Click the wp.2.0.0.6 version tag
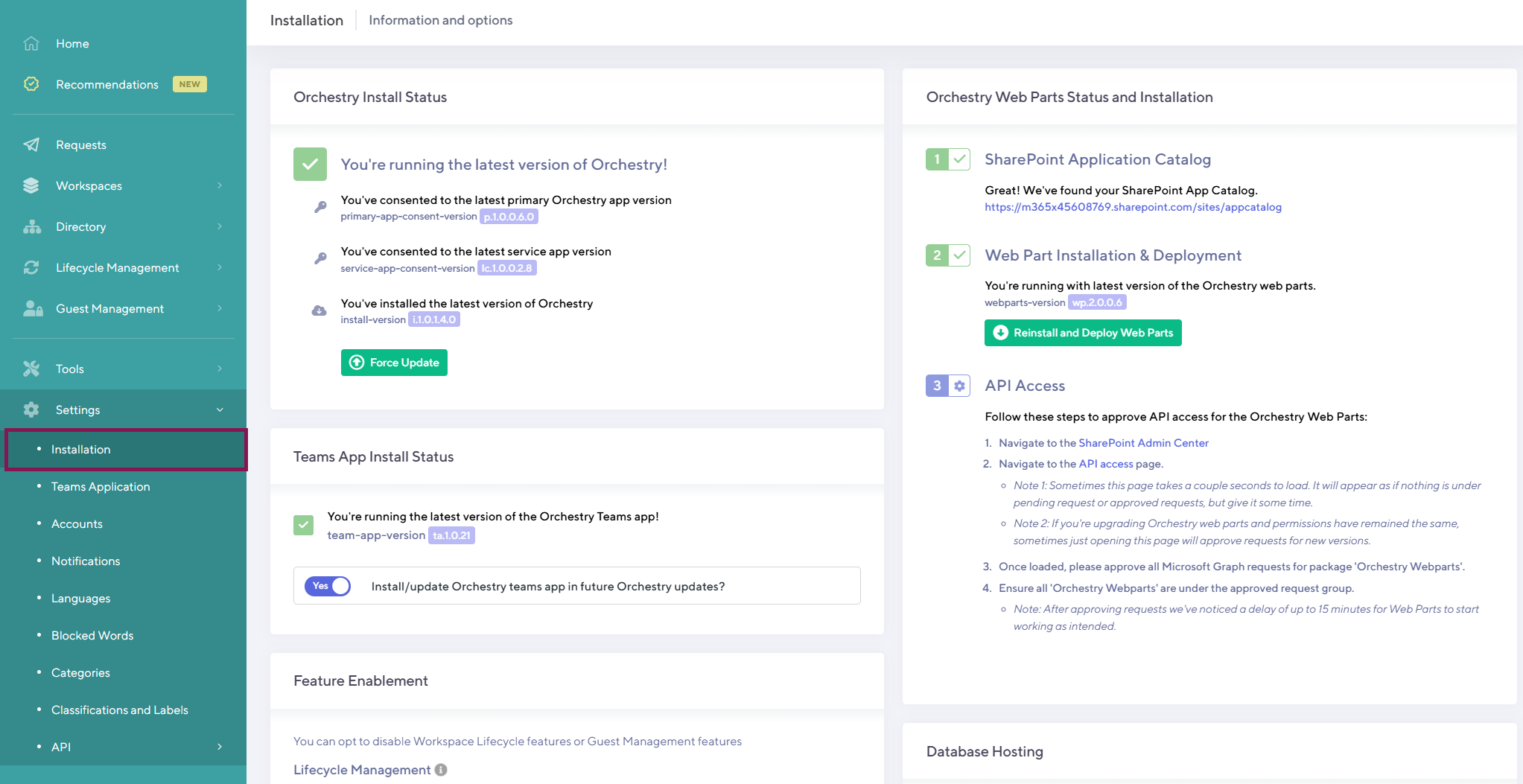 tap(1097, 302)
